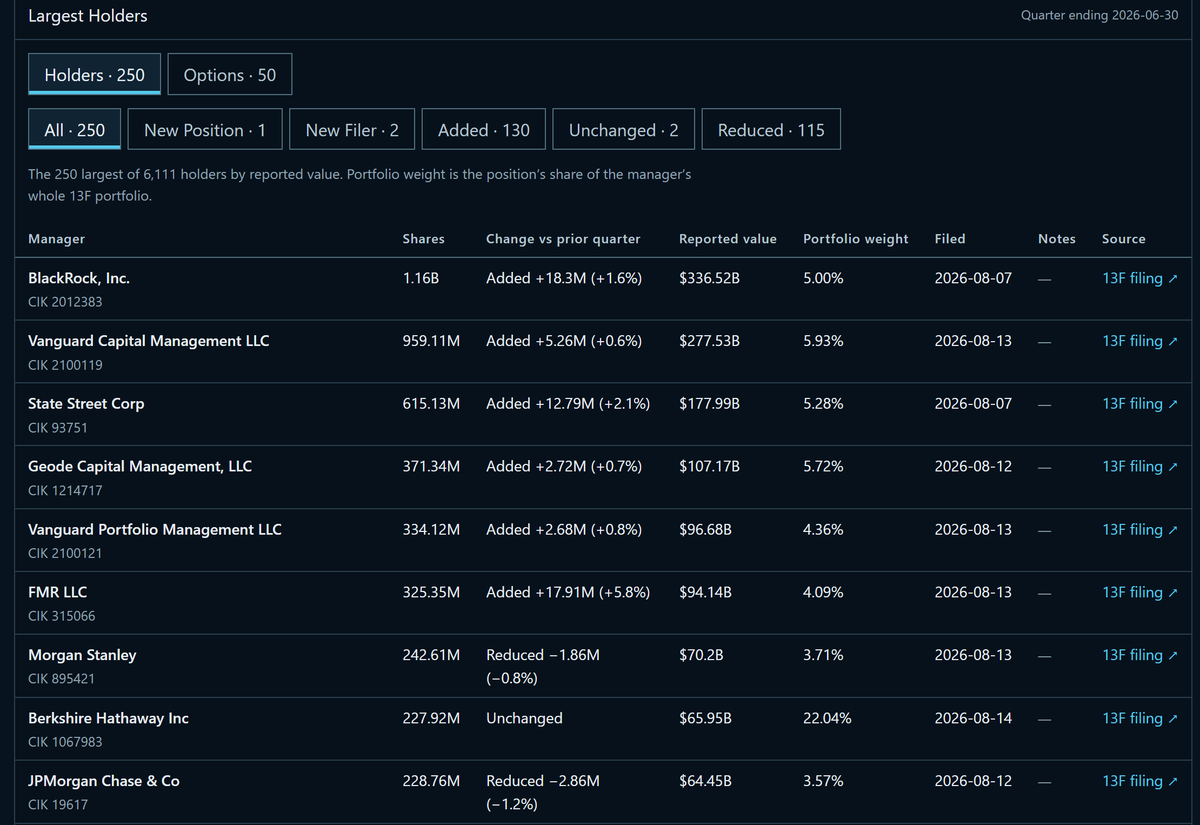Click the Reduced −1.86M change cell

(543, 666)
